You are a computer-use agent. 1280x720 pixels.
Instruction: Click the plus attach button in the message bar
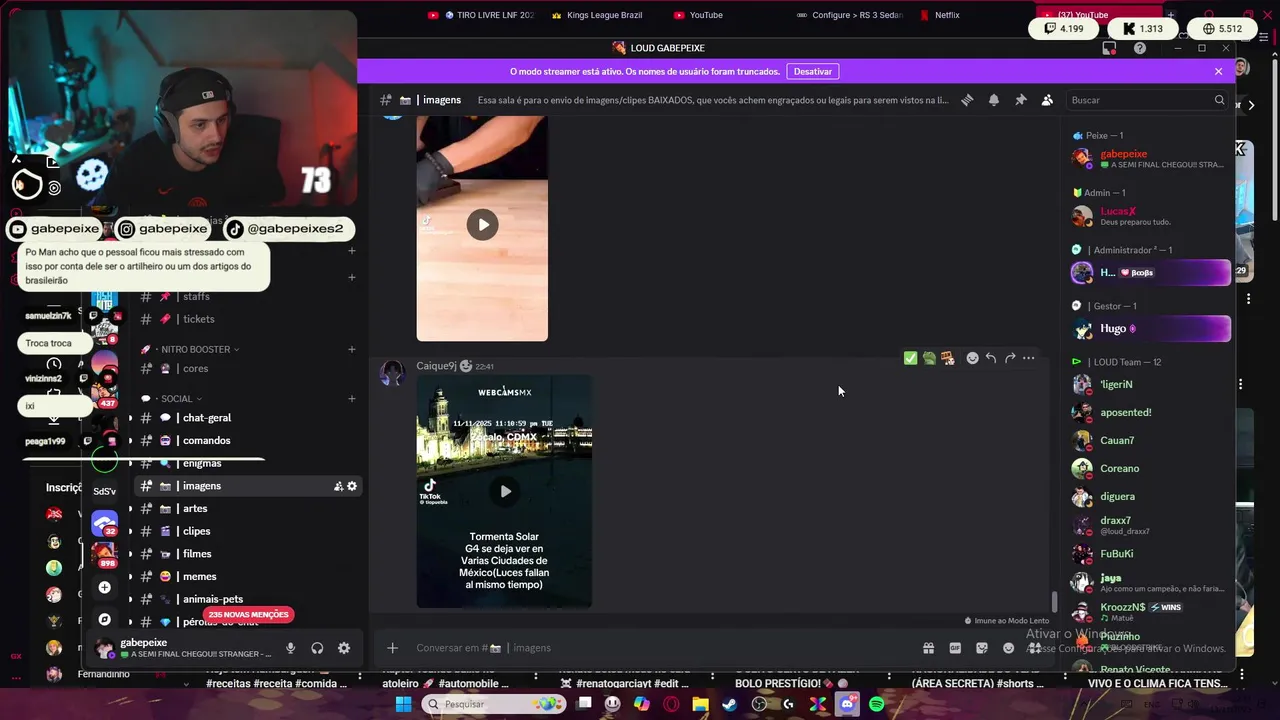[x=392, y=648]
